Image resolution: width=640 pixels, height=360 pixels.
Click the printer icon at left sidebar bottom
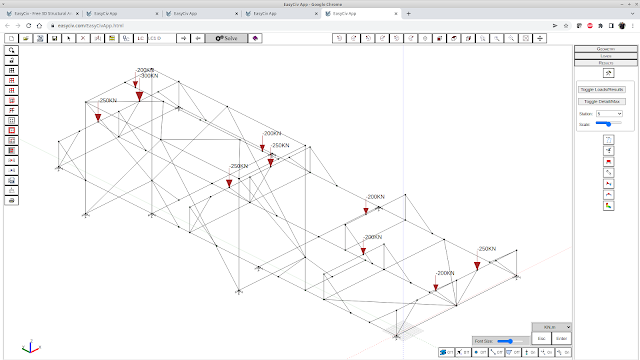11,200
